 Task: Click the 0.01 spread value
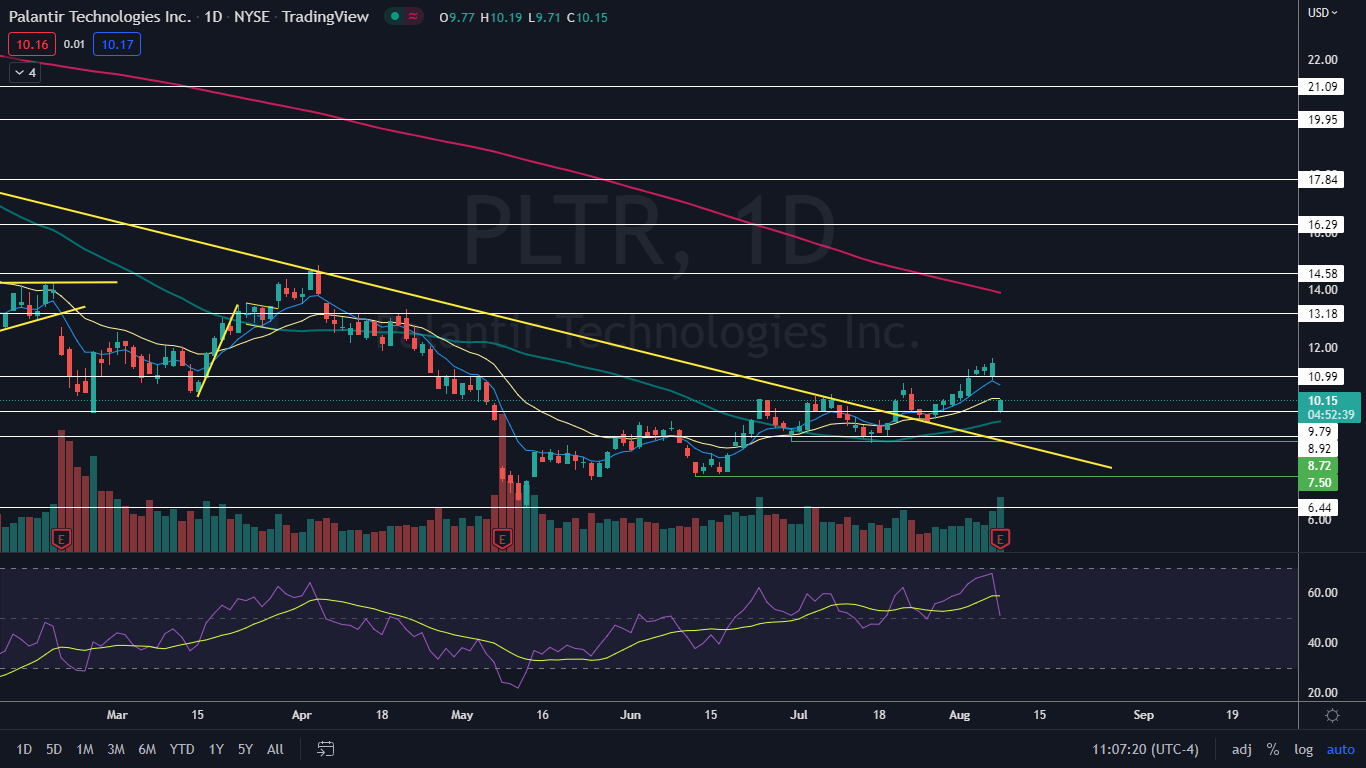pyautogui.click(x=74, y=43)
